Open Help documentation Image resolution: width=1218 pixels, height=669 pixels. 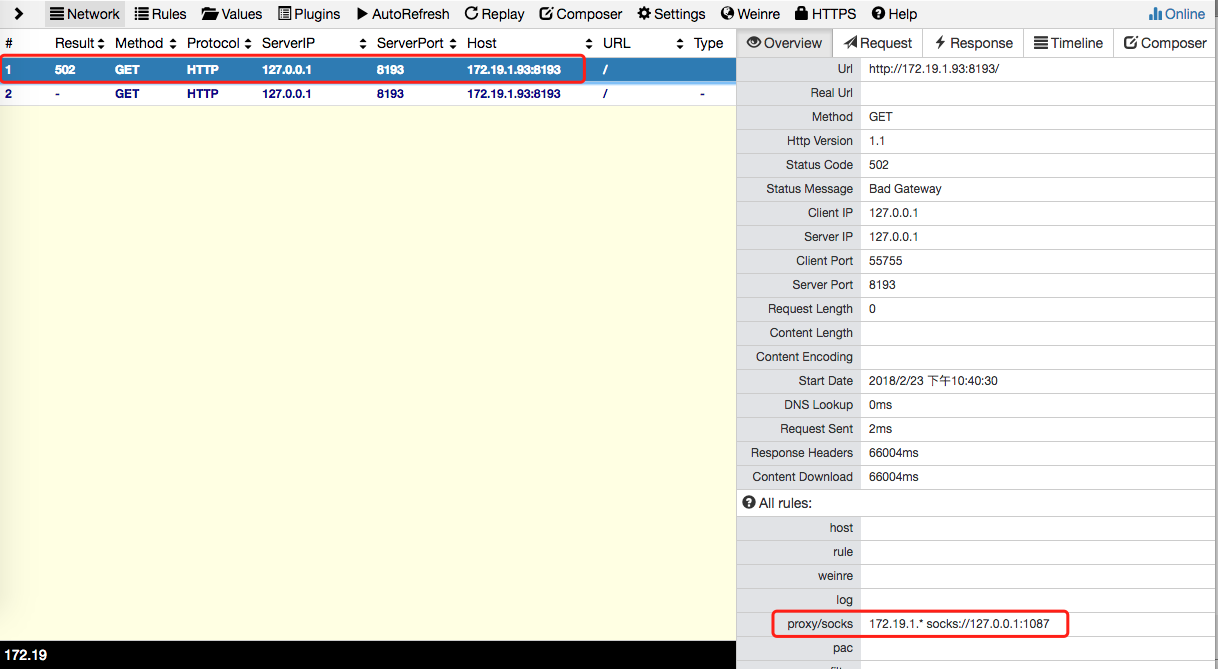pyautogui.click(x=894, y=13)
